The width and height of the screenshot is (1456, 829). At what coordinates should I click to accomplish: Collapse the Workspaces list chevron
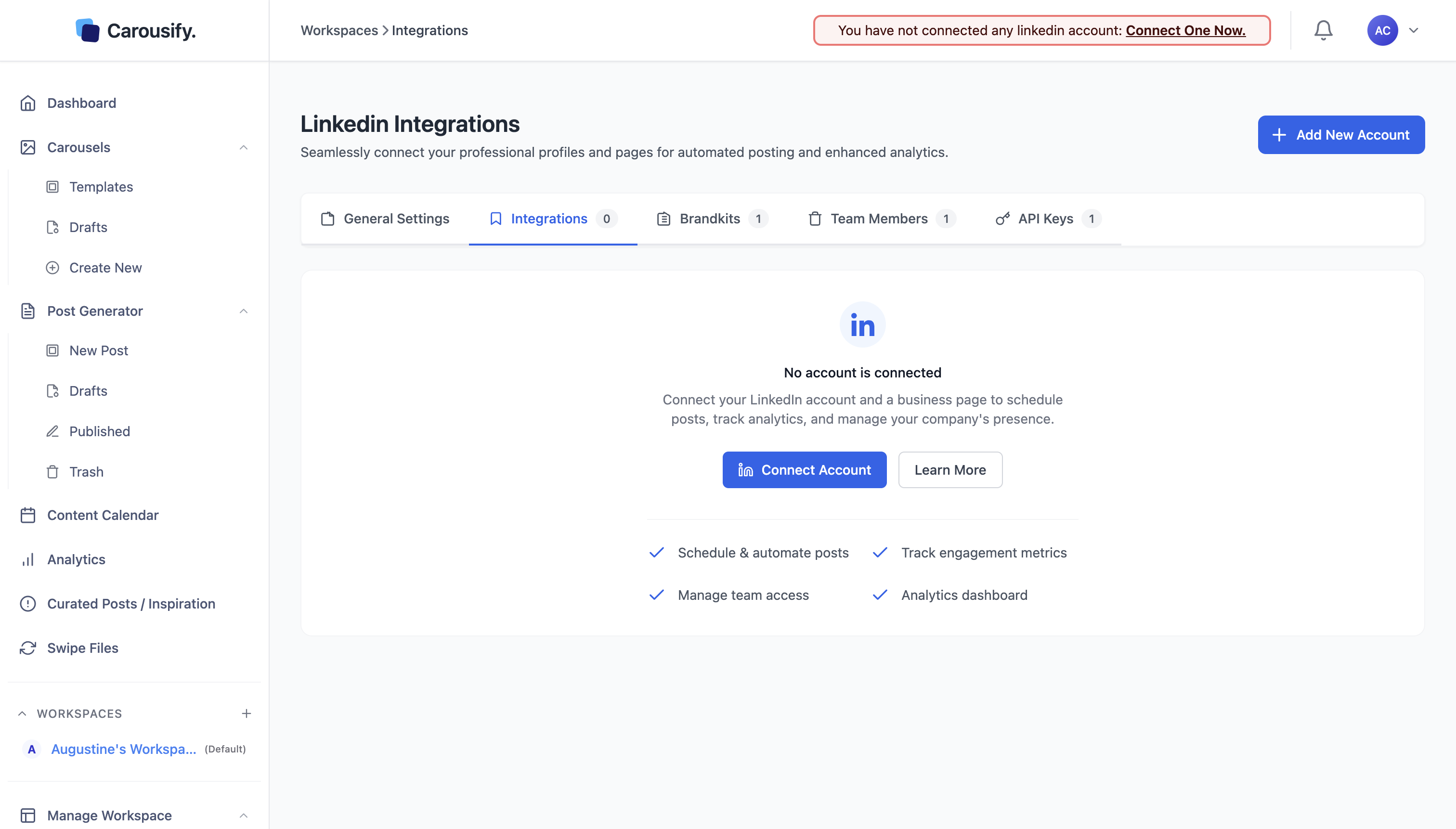pos(22,713)
